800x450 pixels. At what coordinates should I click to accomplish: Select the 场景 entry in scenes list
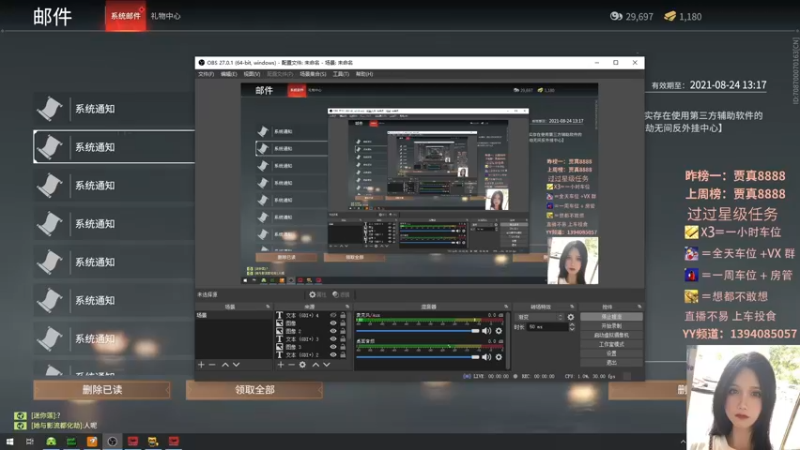[x=234, y=315]
